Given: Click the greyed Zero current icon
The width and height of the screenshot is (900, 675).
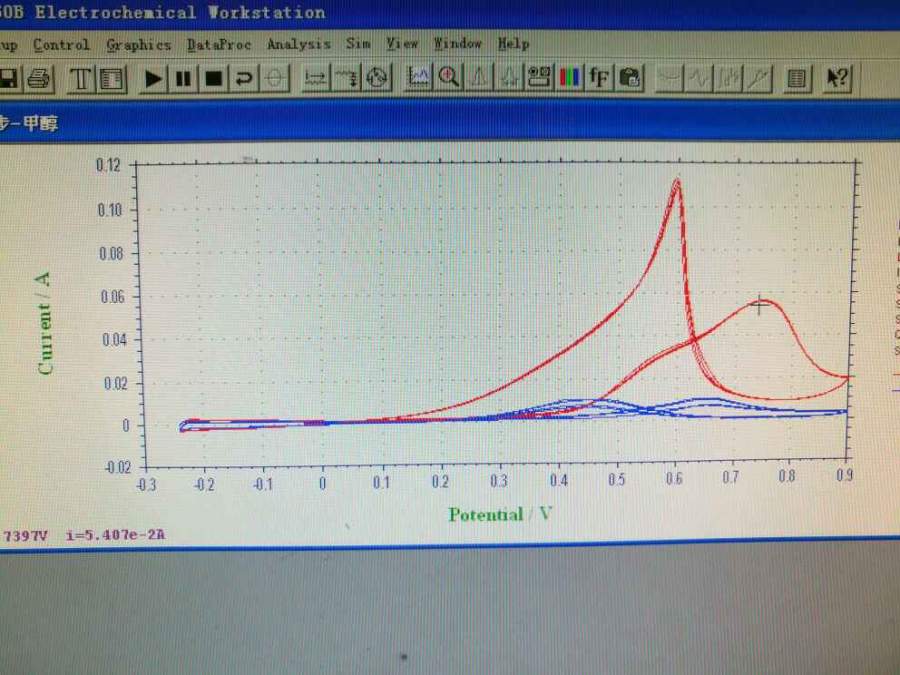Looking at the screenshot, I should (274, 79).
